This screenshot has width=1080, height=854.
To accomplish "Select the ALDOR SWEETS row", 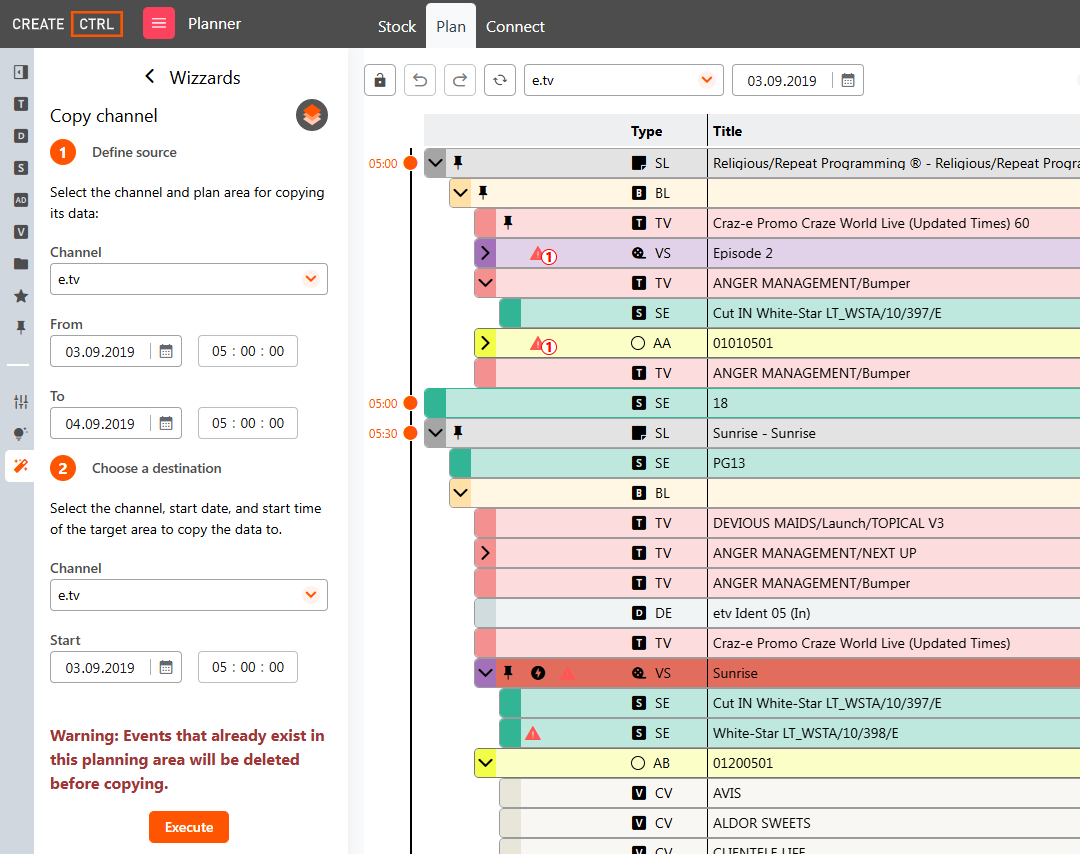I will tap(789, 823).
